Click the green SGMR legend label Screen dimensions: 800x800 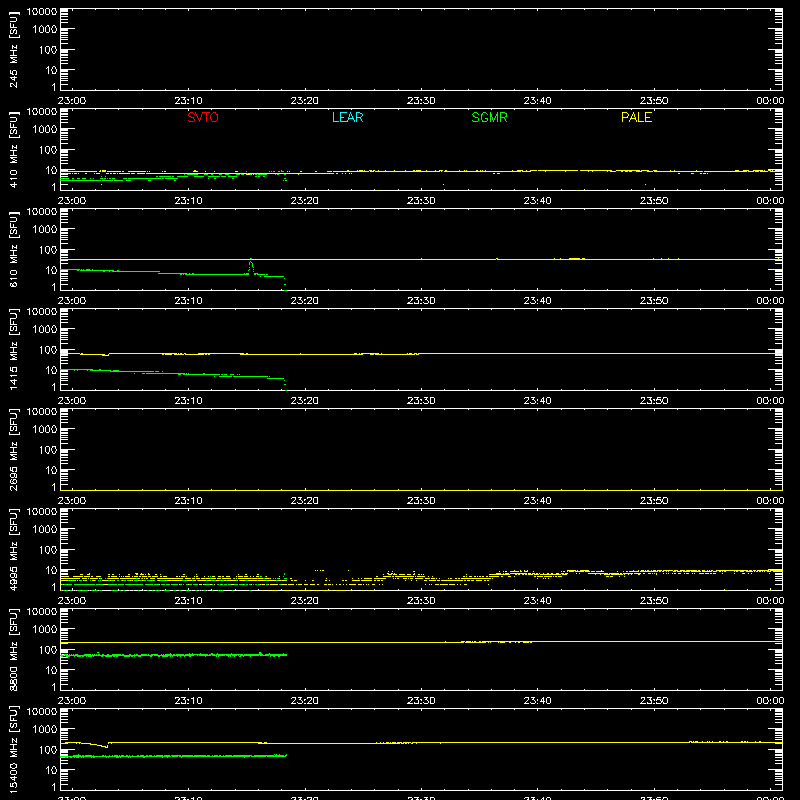click(x=489, y=117)
